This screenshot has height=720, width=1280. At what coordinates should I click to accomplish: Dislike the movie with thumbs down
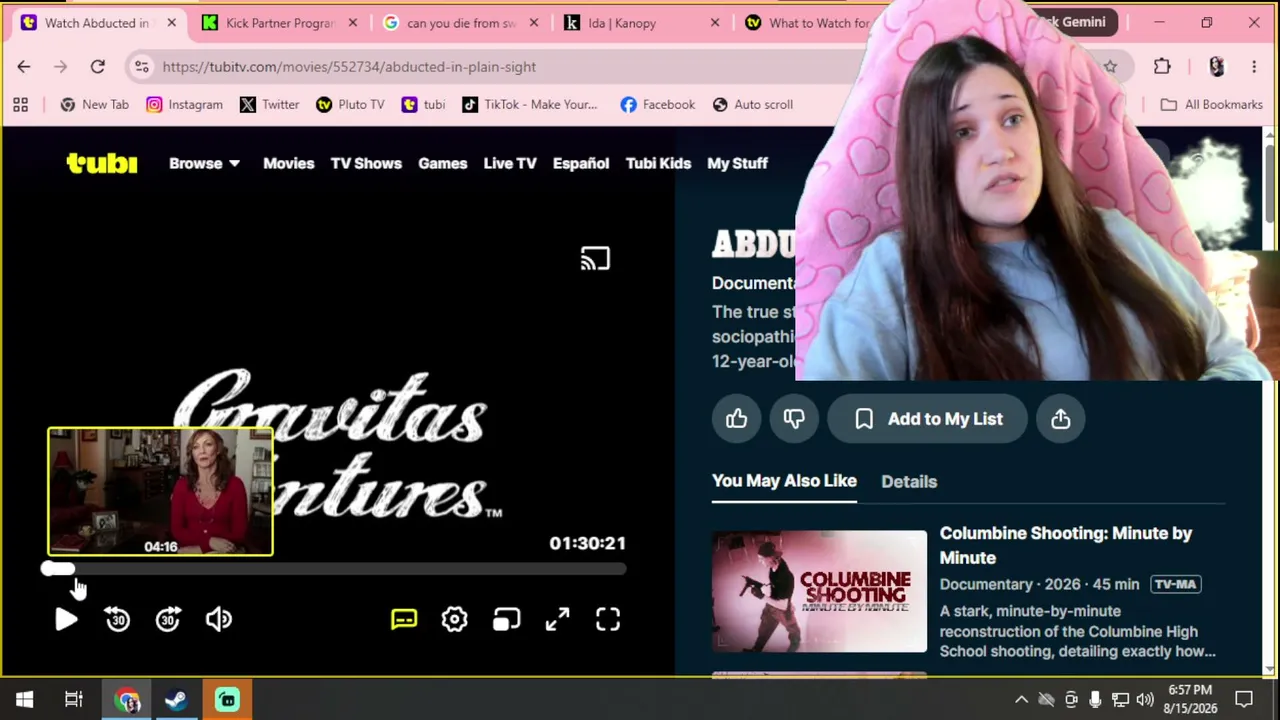point(794,419)
